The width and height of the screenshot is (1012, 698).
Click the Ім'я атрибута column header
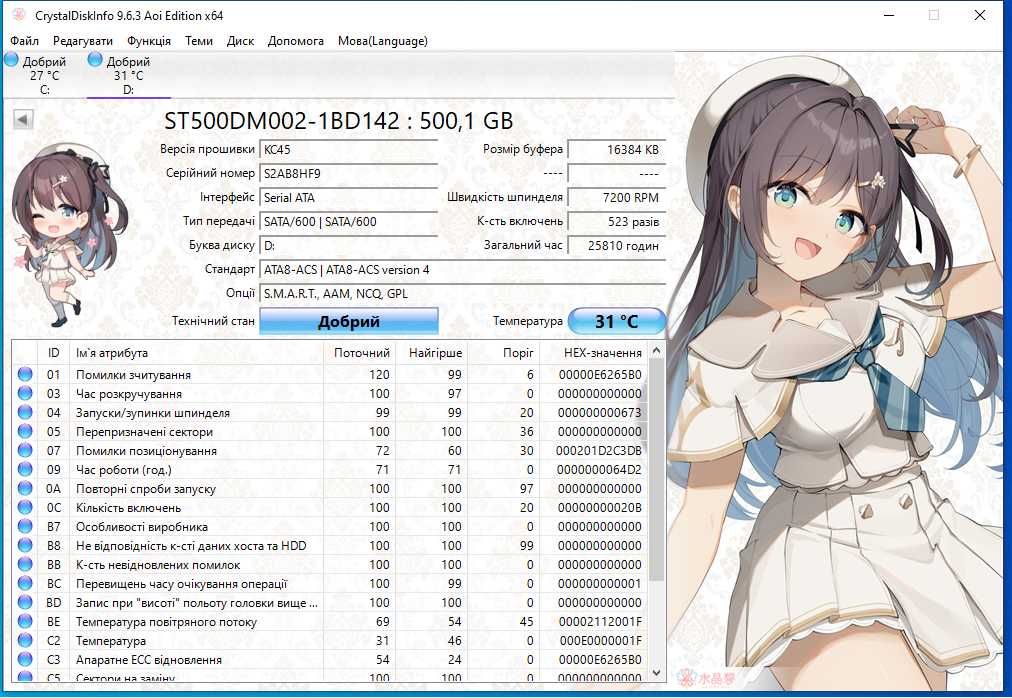(196, 353)
